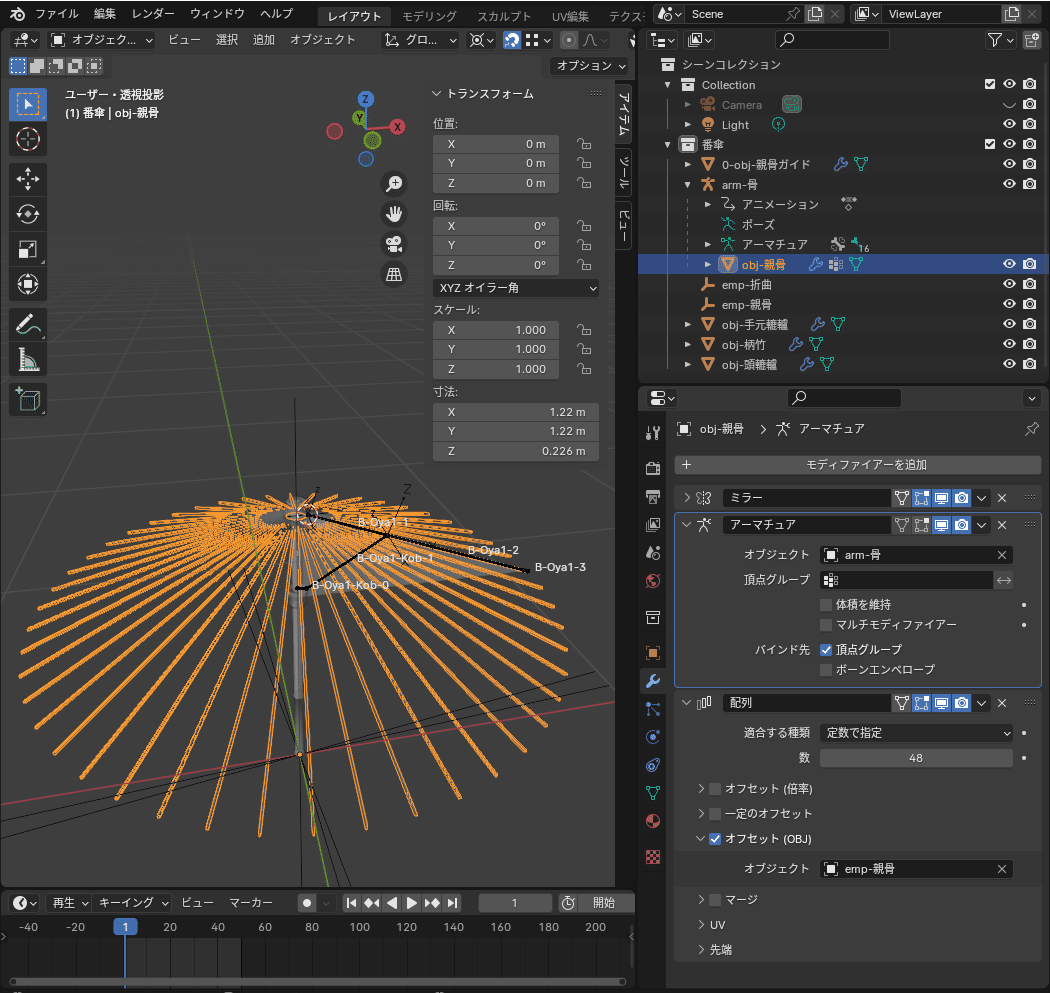Enable the 体積を維持 checkbox
This screenshot has height=993, width=1050.
pos(826,605)
